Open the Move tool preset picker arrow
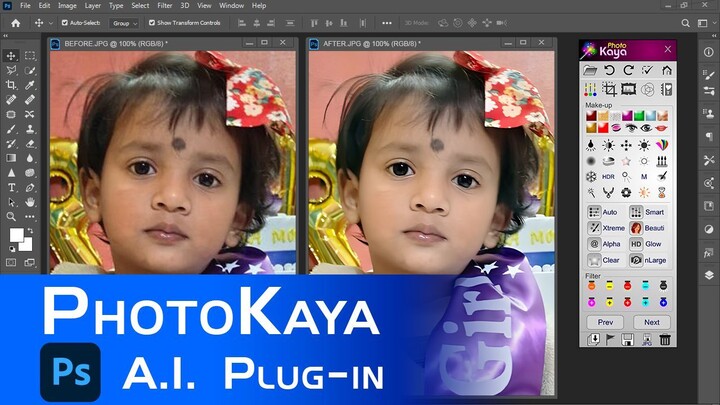Viewport: 720px width, 405px height. [x=51, y=23]
